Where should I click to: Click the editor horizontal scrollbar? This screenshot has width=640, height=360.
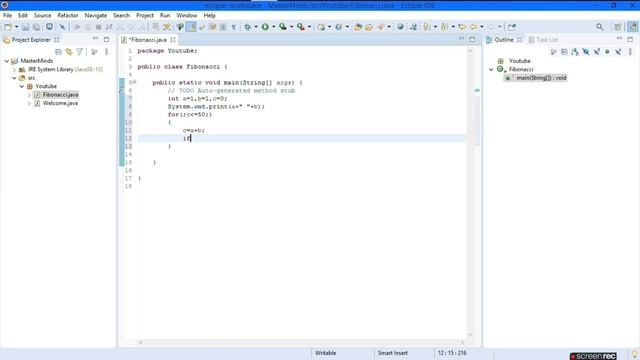301,342
